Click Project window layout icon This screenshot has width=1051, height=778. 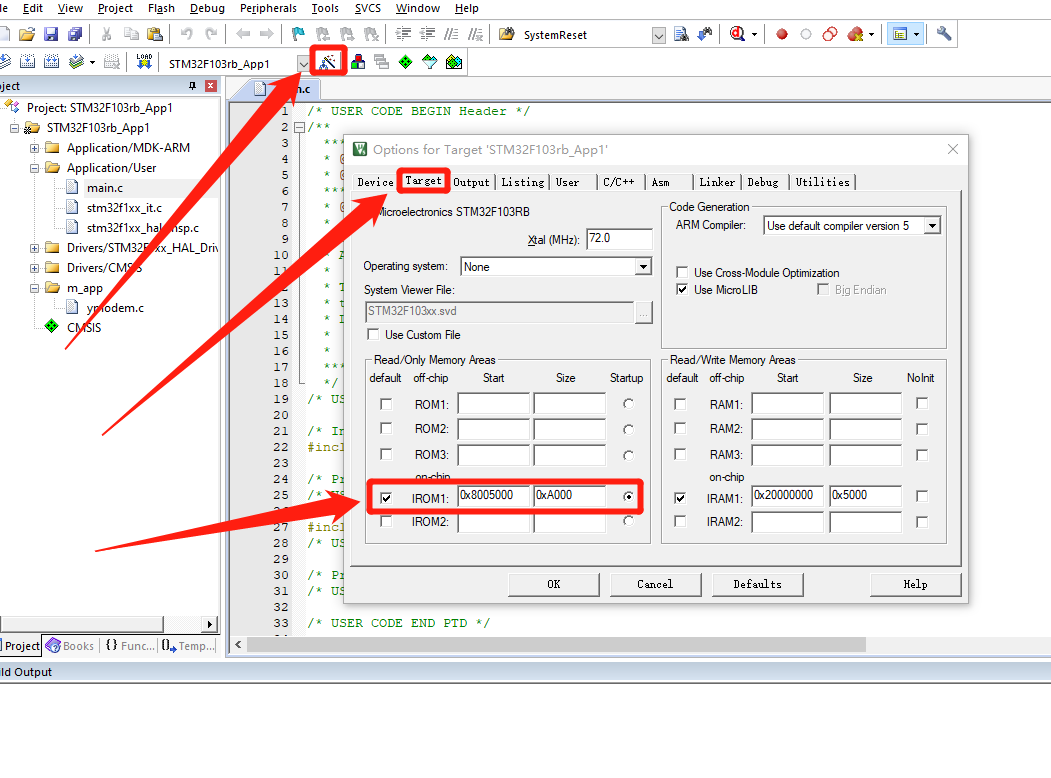[x=900, y=34]
